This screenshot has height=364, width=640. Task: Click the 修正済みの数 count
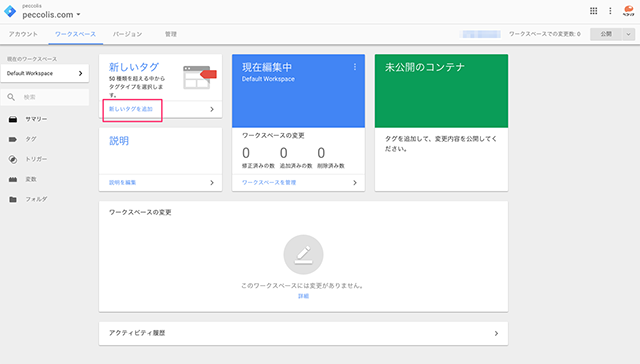246,153
